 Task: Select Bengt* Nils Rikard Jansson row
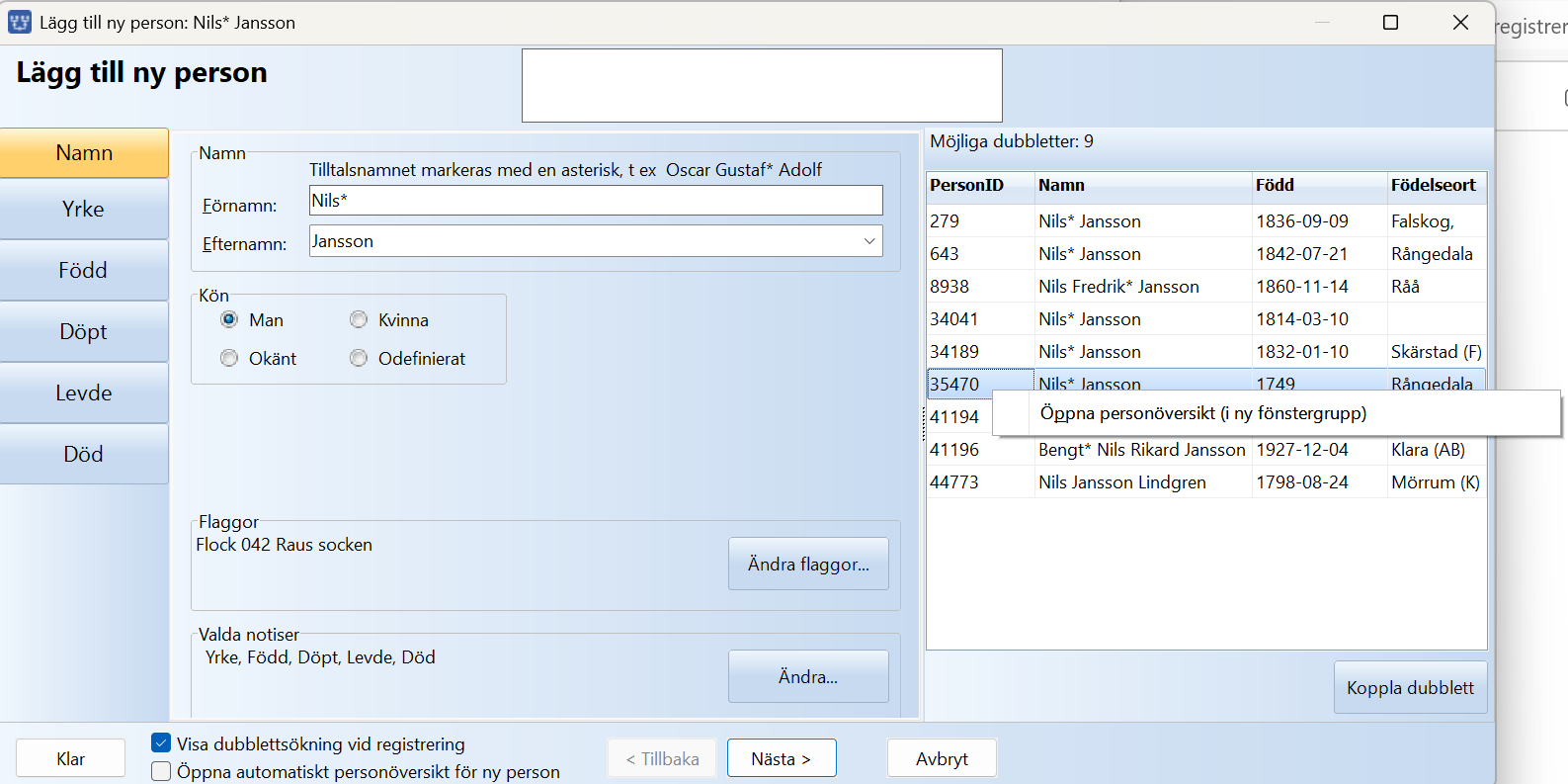(1206, 450)
